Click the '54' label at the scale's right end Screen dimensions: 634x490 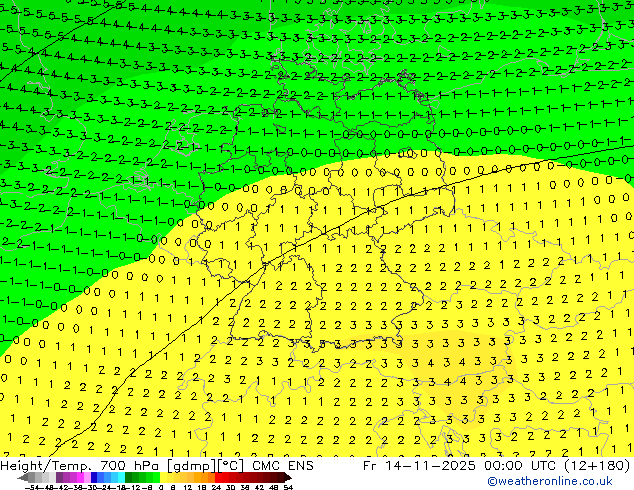287,488
